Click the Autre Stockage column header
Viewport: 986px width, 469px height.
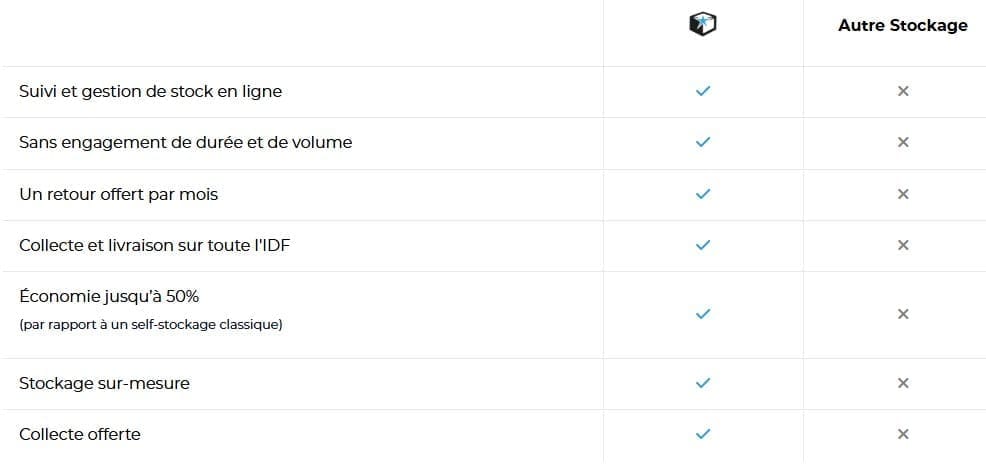(x=902, y=25)
